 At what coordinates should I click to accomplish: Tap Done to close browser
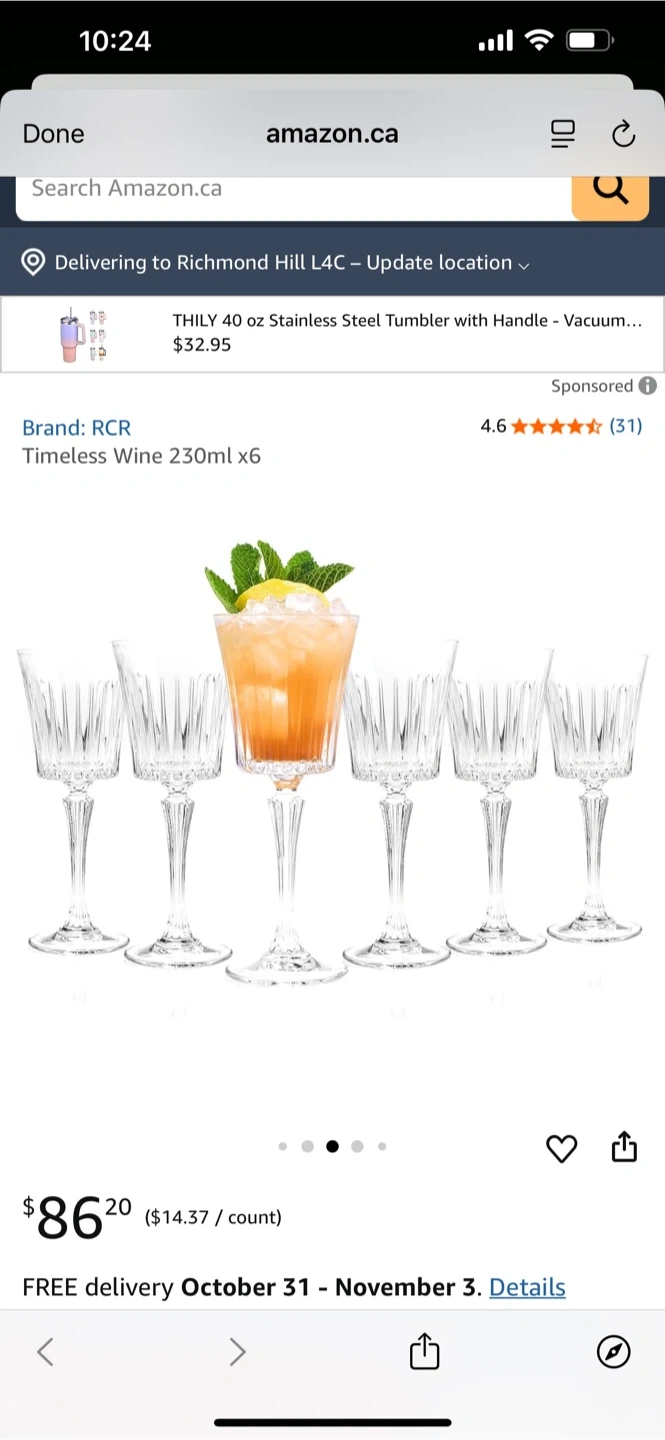[x=54, y=134]
